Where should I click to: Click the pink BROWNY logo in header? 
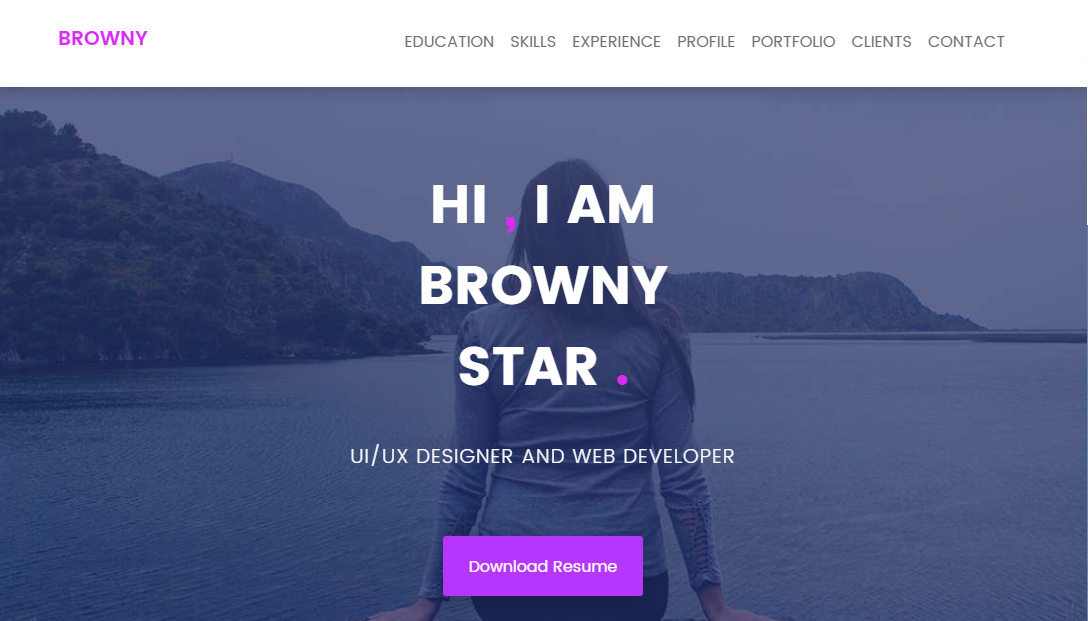(103, 38)
